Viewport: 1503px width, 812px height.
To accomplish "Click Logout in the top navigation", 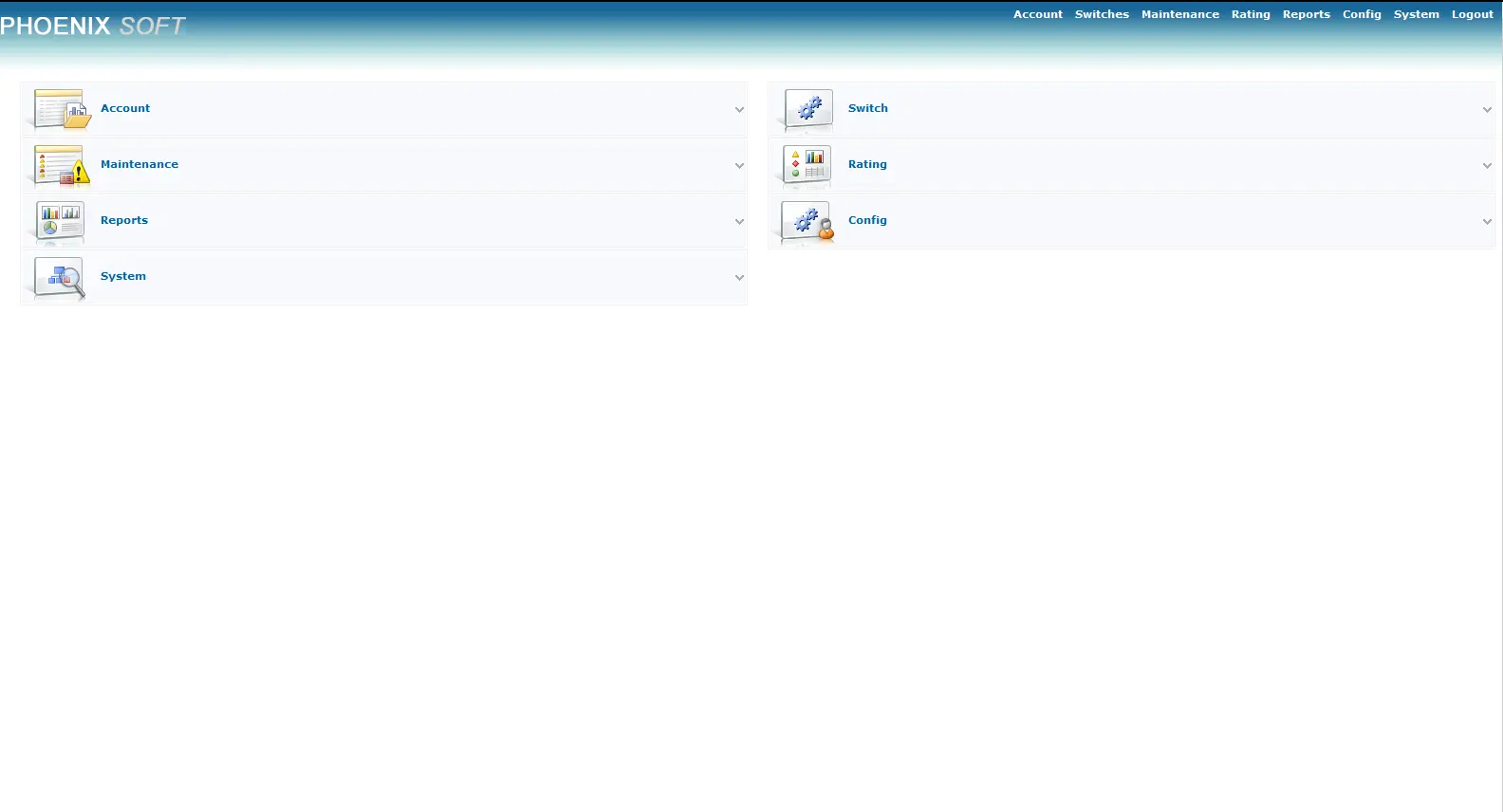I will click(1472, 14).
